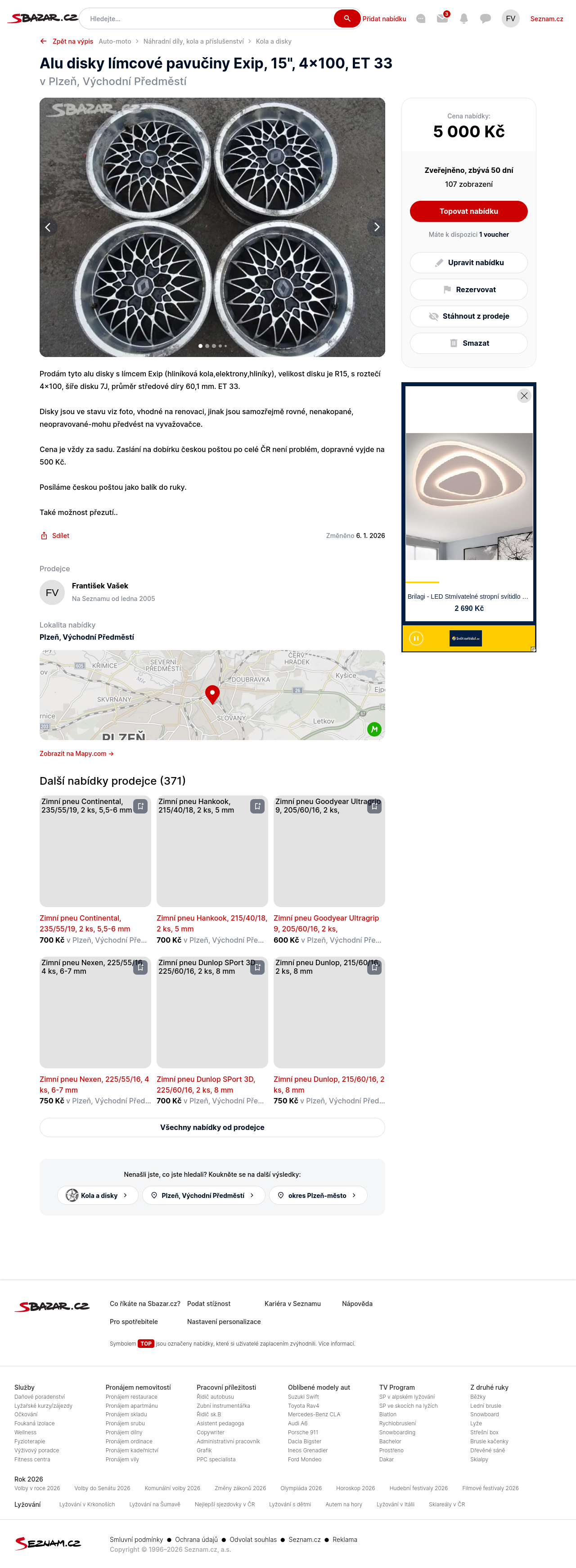The width and height of the screenshot is (576, 1568).
Task: Show next photo with right arrow
Action: (376, 227)
